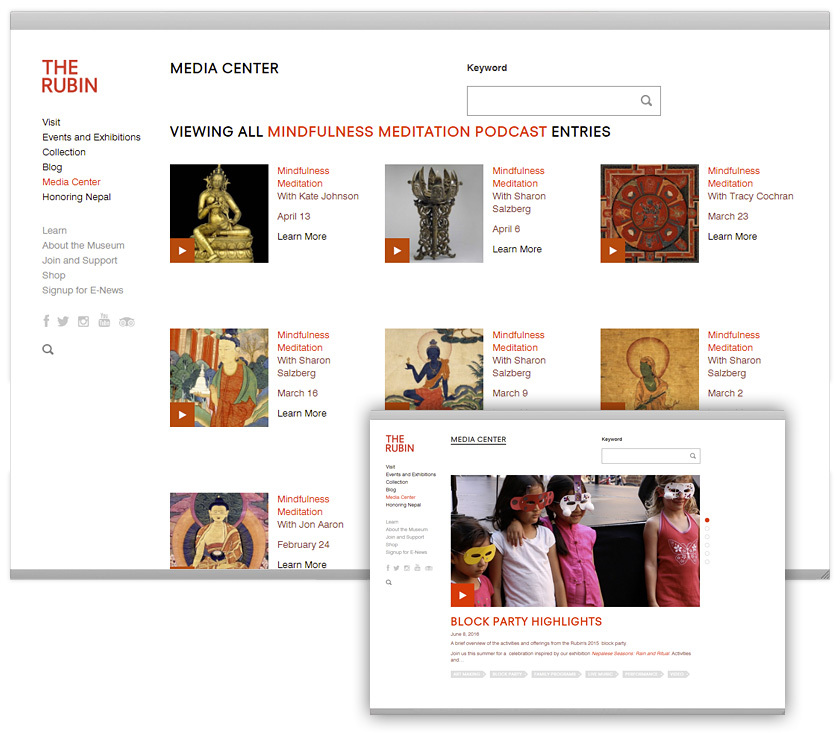Click Learn More under the April 13 entry
Viewport: 840px width, 740px height.
(x=301, y=236)
